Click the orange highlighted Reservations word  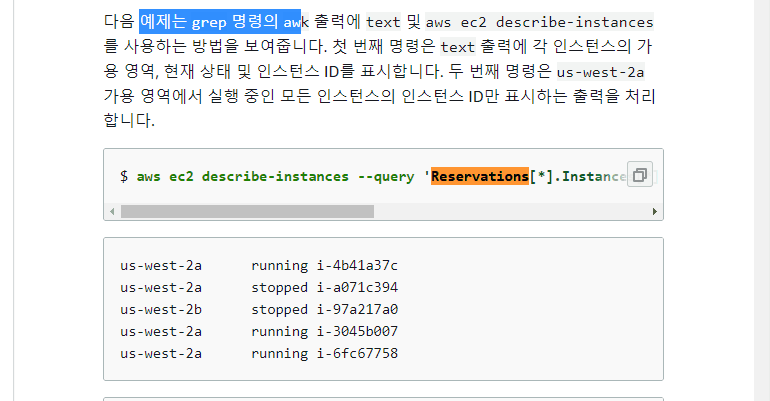[480, 176]
